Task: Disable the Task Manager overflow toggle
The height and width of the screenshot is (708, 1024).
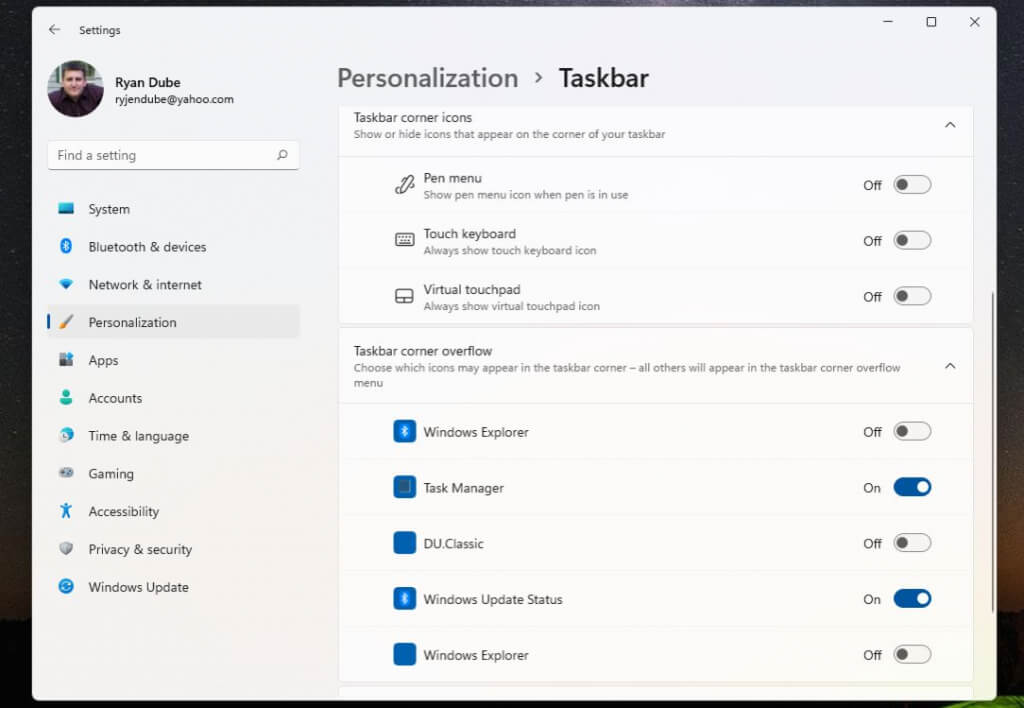Action: tap(912, 487)
